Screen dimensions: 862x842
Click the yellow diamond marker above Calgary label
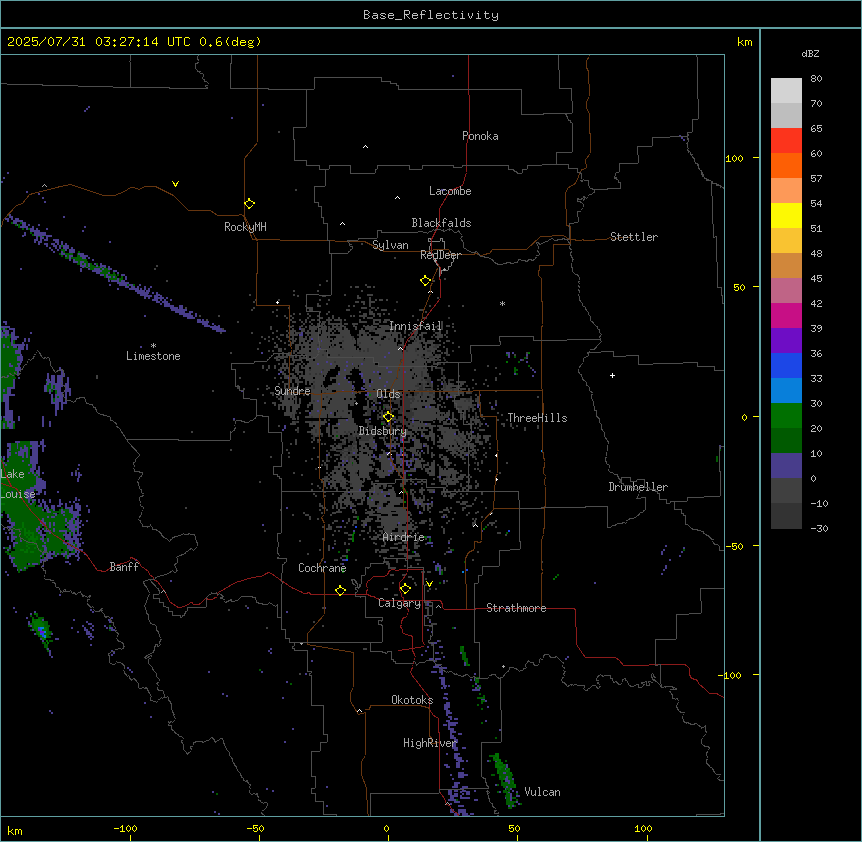point(405,589)
